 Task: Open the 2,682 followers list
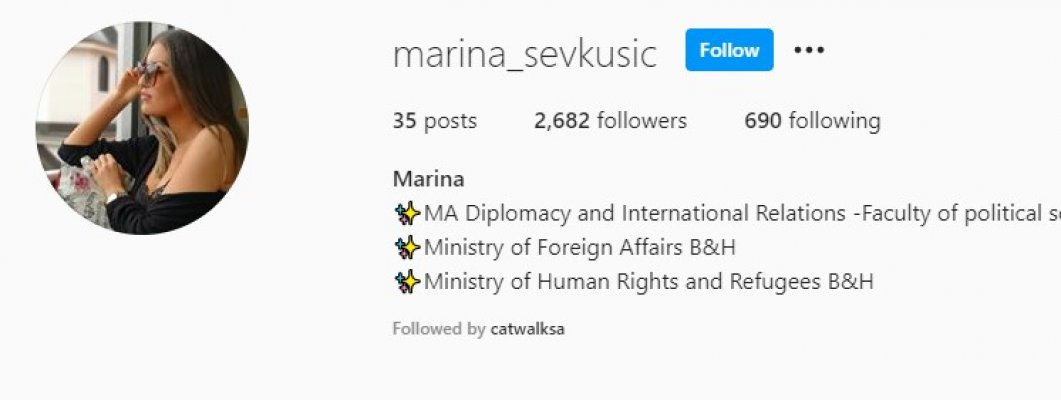(610, 121)
